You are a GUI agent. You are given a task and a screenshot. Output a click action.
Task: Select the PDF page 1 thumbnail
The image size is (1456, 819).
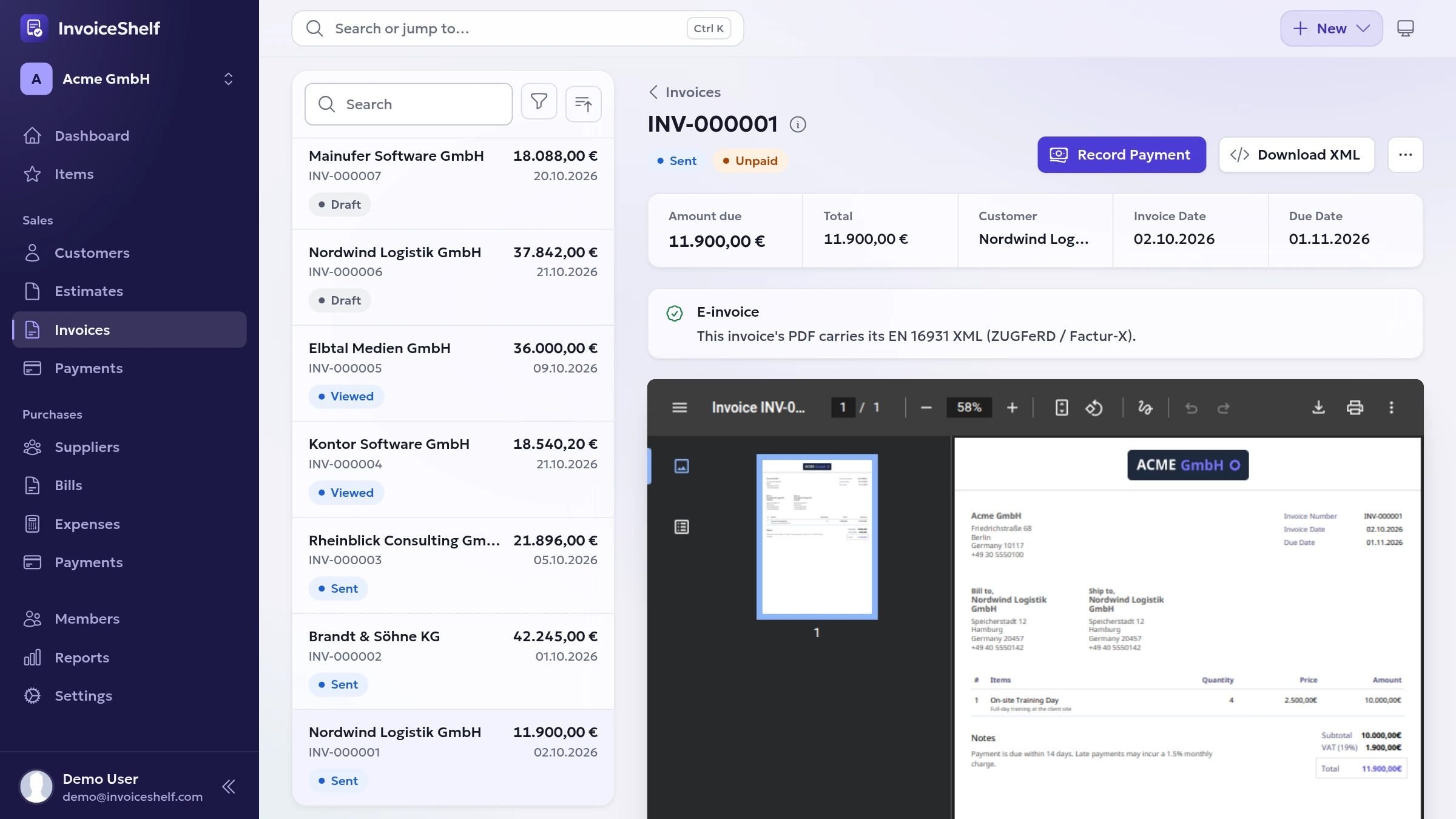click(x=817, y=537)
